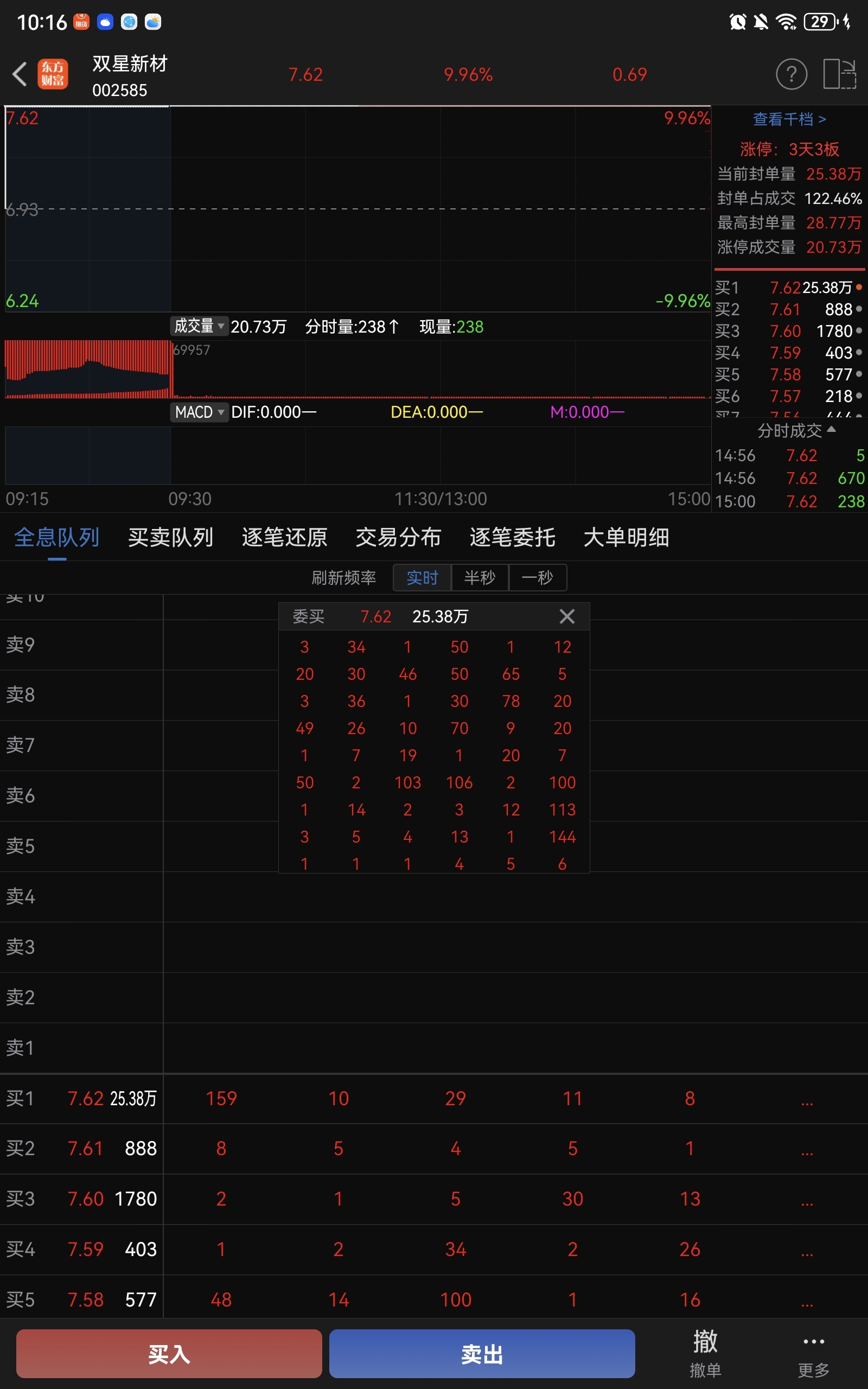Tap 当前封单量 25.38万 value

[834, 174]
